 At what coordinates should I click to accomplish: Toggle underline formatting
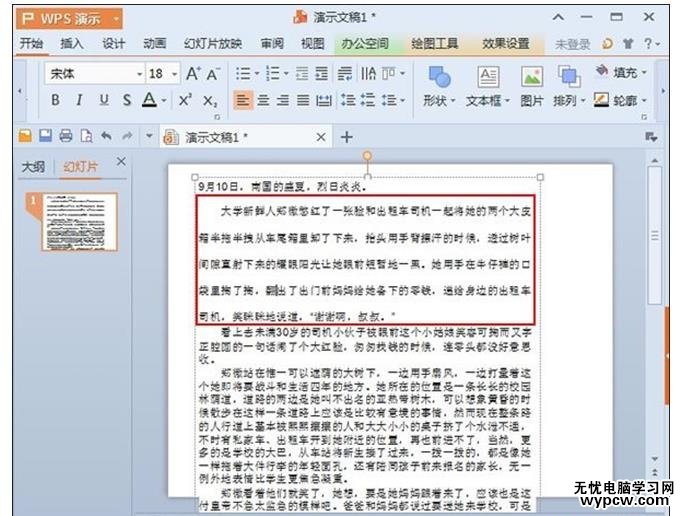[104, 100]
